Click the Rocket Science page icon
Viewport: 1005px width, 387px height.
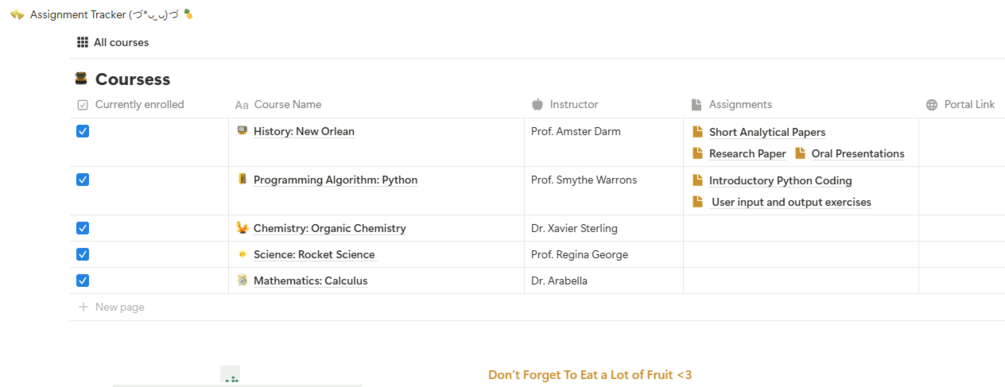tap(242, 254)
